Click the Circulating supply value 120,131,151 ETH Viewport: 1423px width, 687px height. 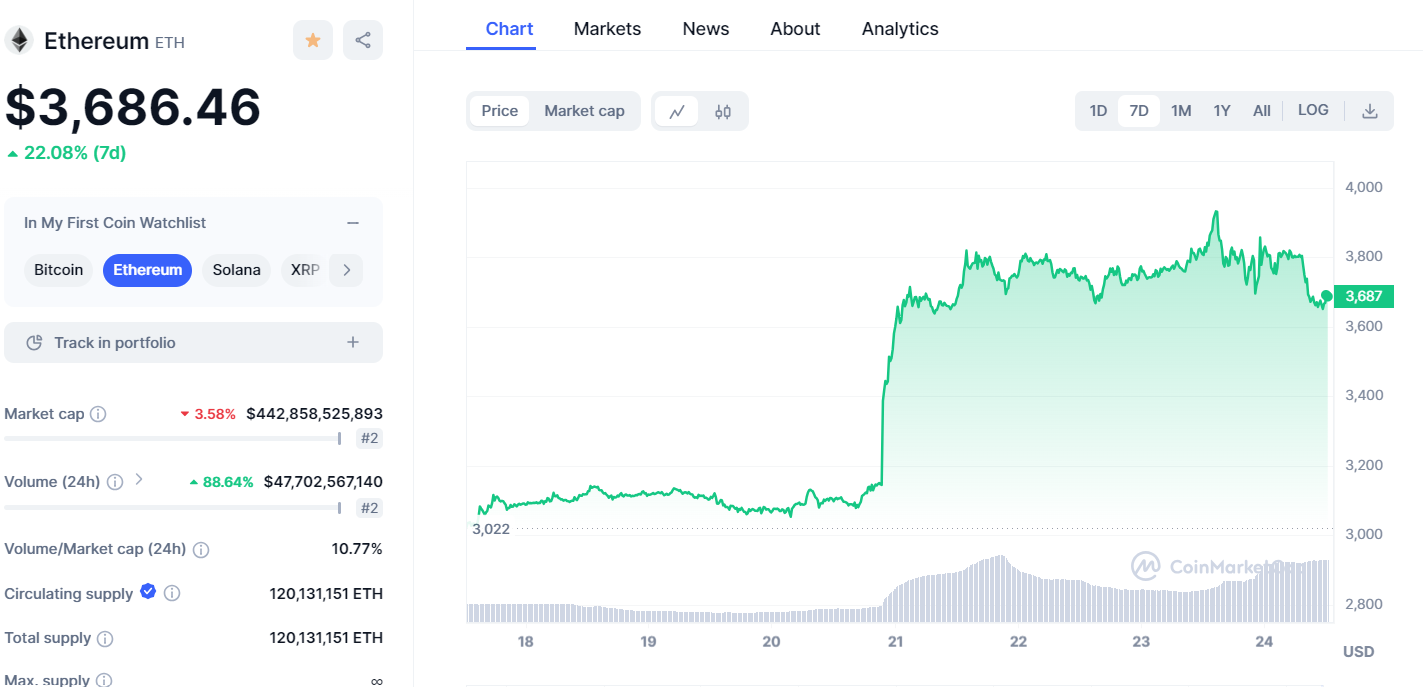tap(326, 594)
